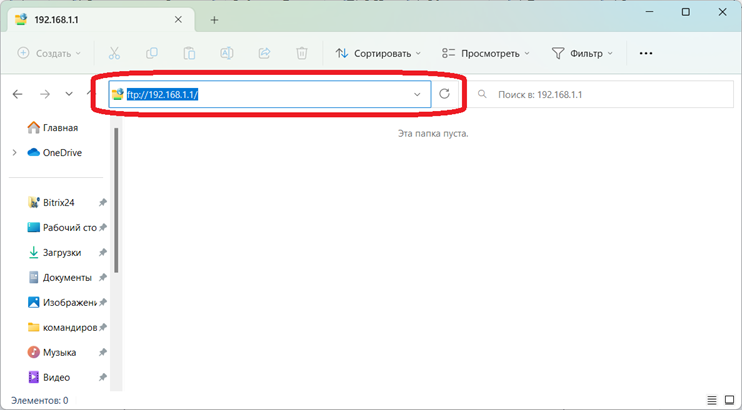The height and width of the screenshot is (410, 742).
Task: Open the Просмотреть view dropdown
Action: 487,53
